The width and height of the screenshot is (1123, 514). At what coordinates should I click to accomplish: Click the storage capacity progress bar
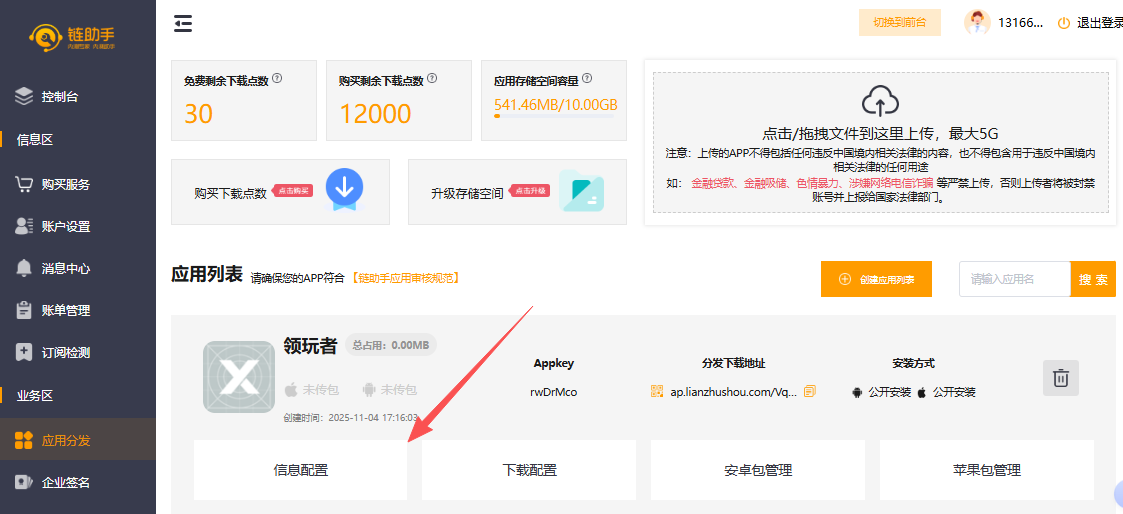point(554,116)
